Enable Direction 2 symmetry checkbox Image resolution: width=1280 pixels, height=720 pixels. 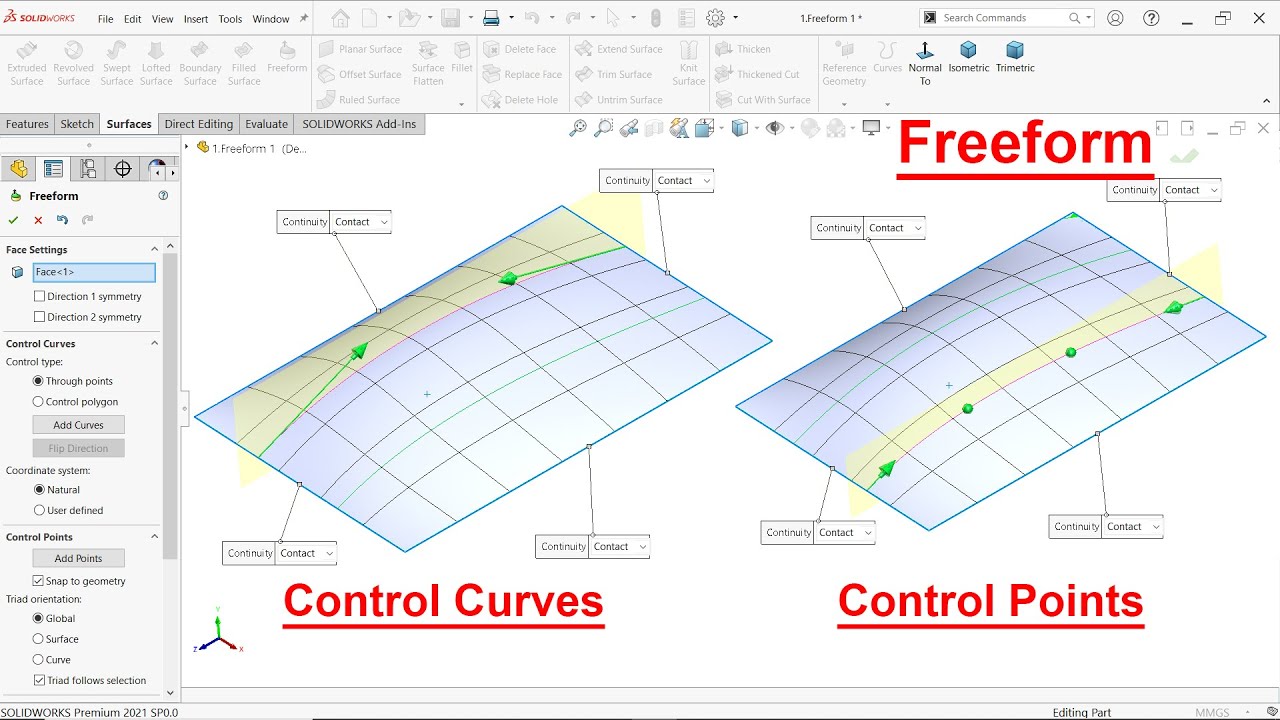(39, 317)
